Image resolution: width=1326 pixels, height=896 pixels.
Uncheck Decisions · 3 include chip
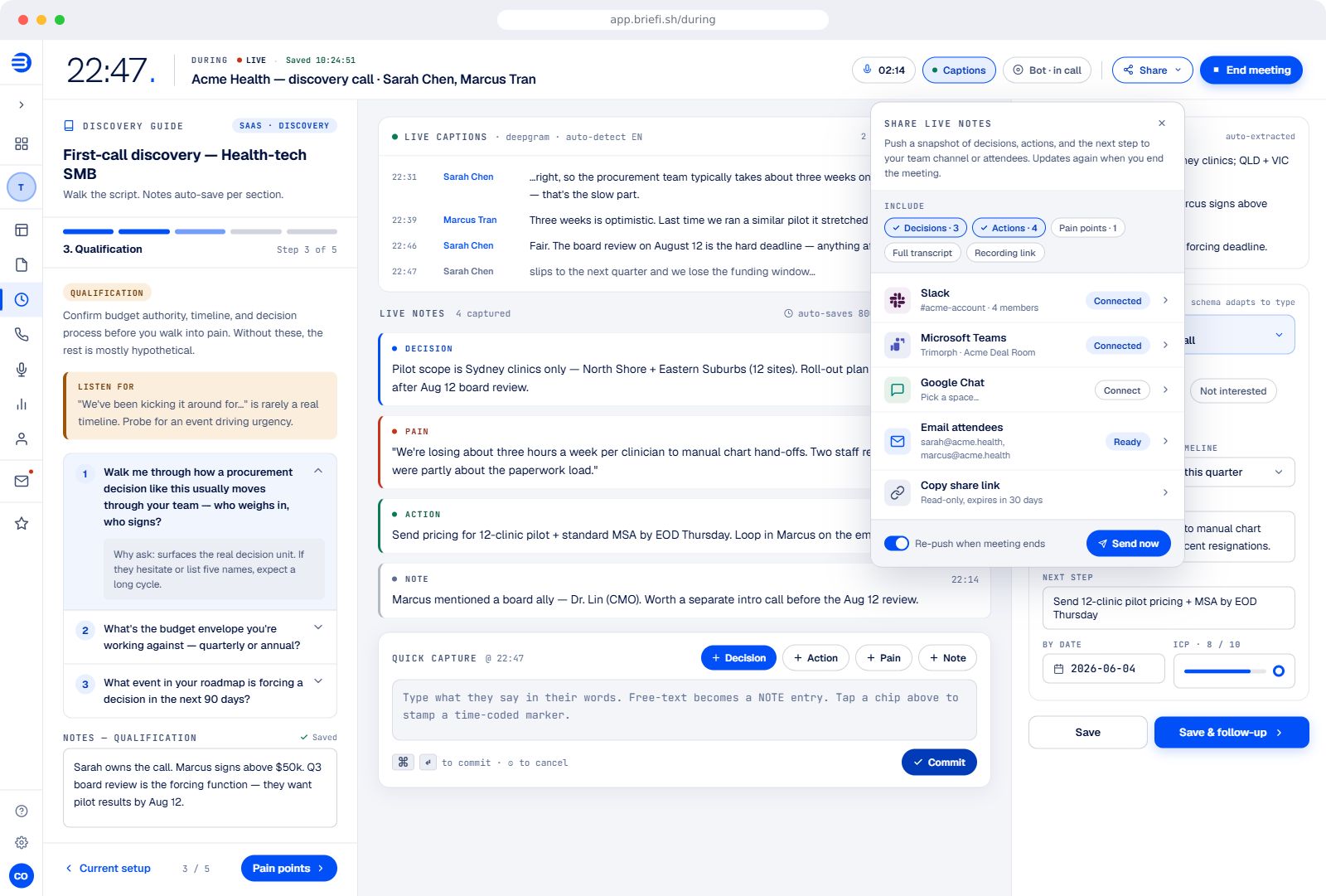(926, 228)
